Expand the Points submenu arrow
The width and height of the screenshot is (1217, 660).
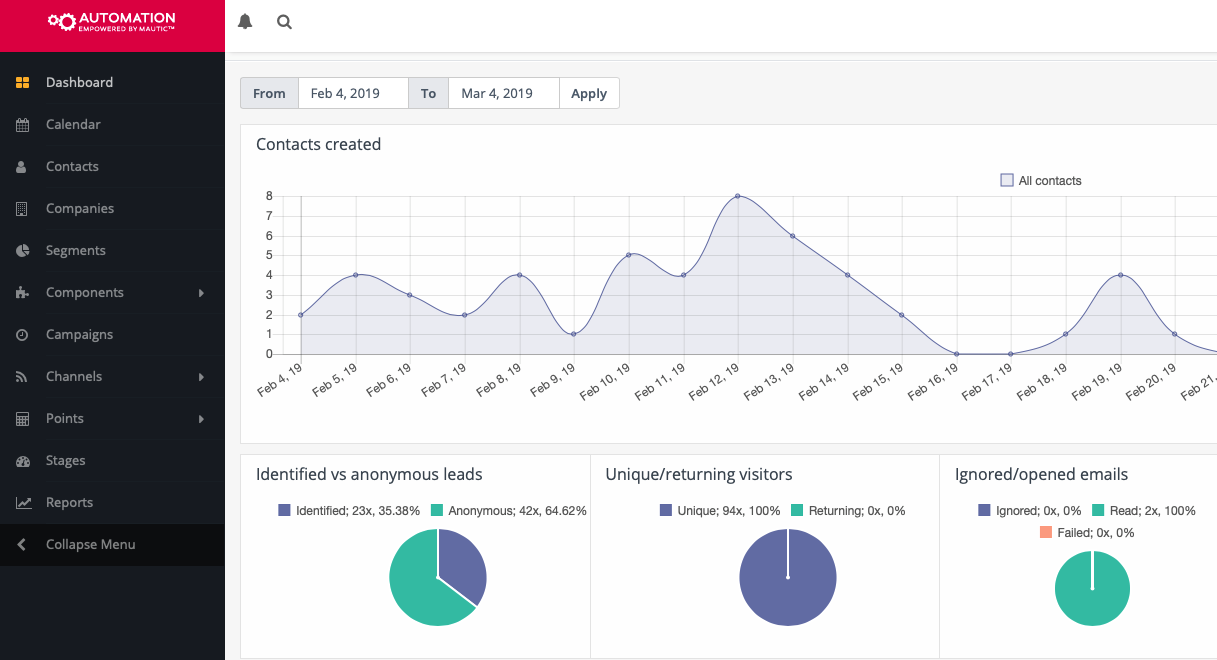pyautogui.click(x=201, y=419)
